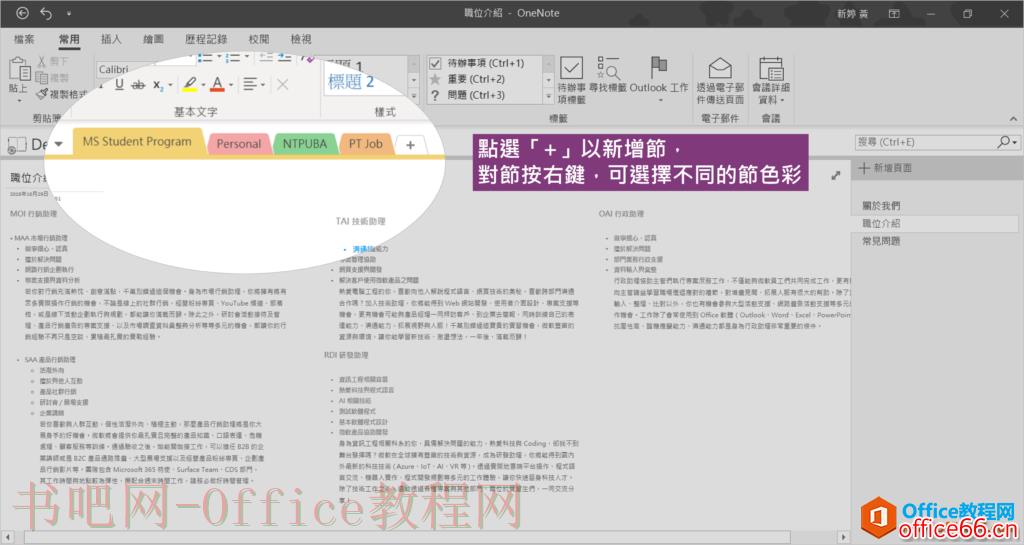Click the 貼上 paste clipboard icon
Viewport: 1024px width, 545px height.
[19, 69]
